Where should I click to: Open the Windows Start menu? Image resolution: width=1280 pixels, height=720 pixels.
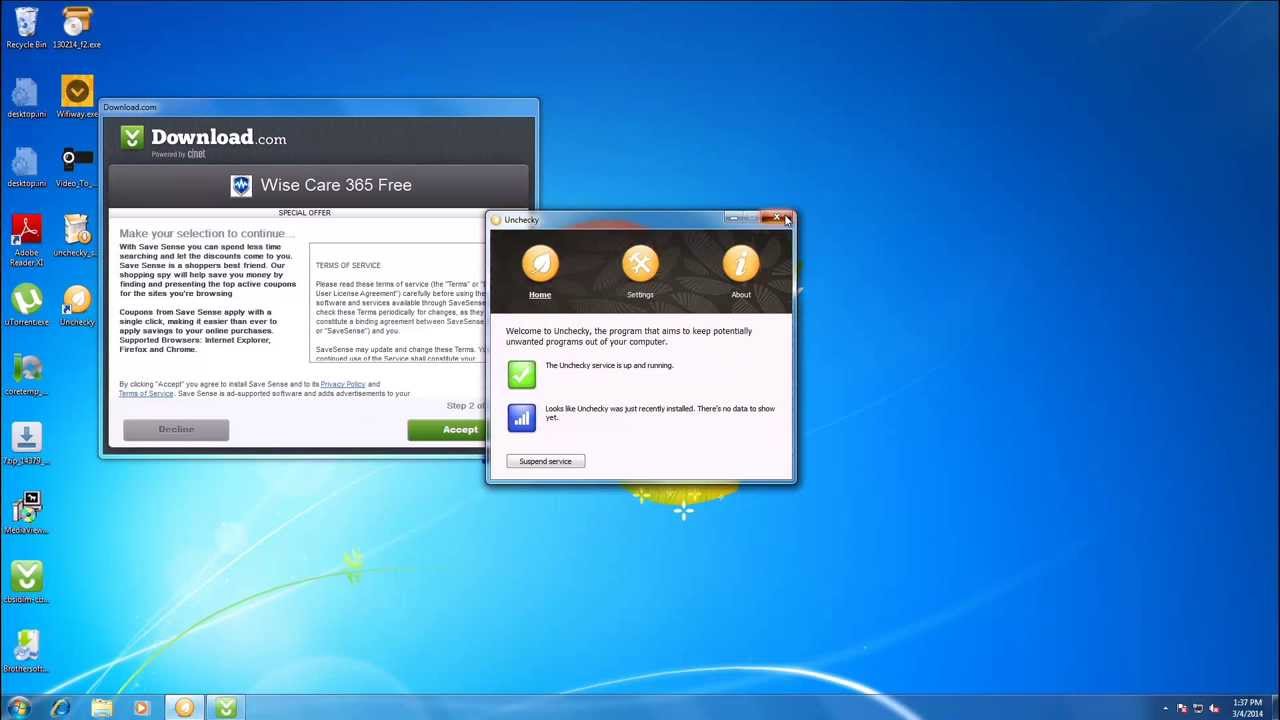click(x=19, y=708)
